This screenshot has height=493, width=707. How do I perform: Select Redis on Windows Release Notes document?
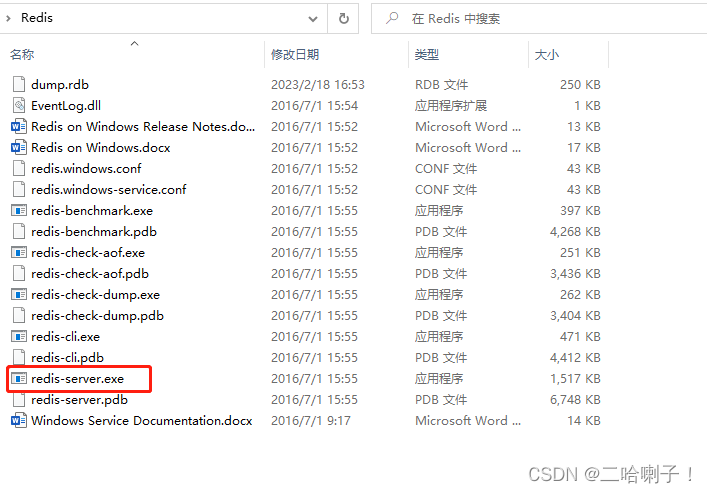pyautogui.click(x=143, y=126)
